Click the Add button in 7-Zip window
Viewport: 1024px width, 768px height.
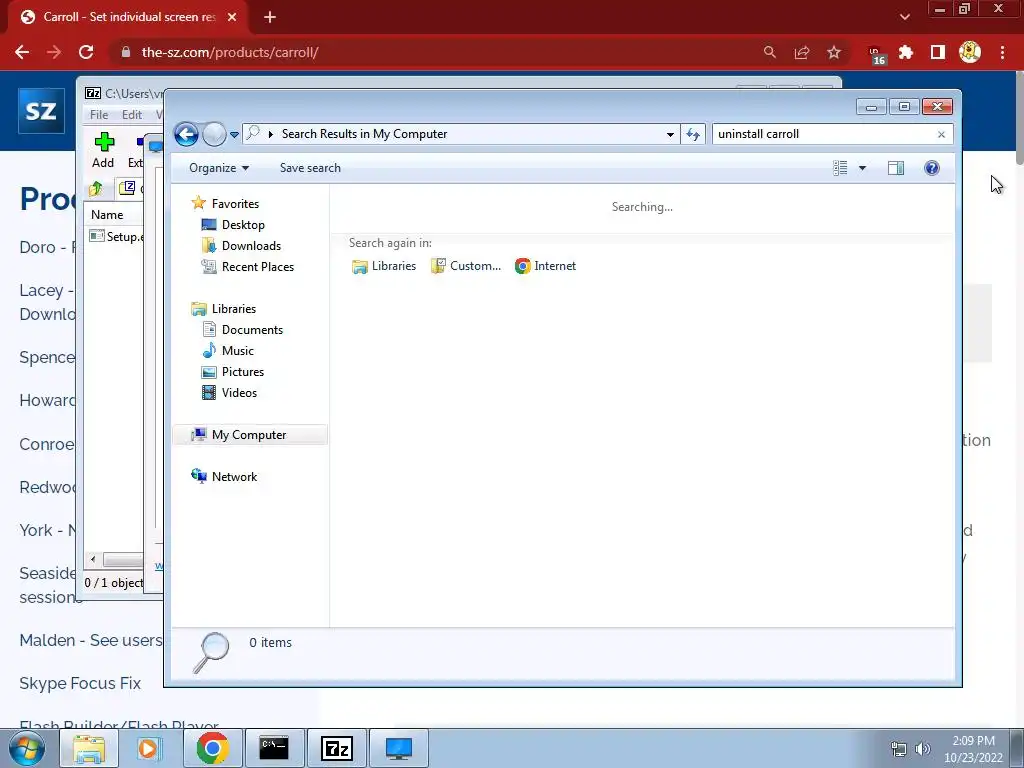click(103, 150)
